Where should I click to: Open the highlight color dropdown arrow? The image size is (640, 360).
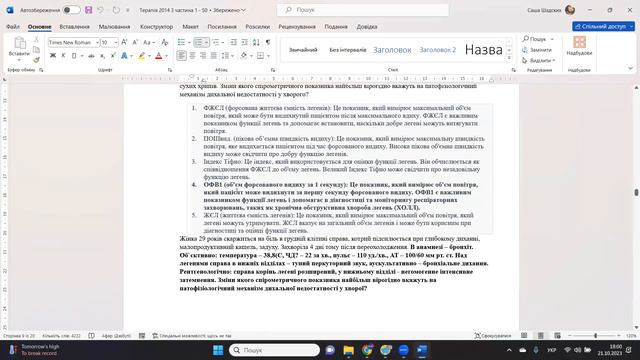(149, 56)
